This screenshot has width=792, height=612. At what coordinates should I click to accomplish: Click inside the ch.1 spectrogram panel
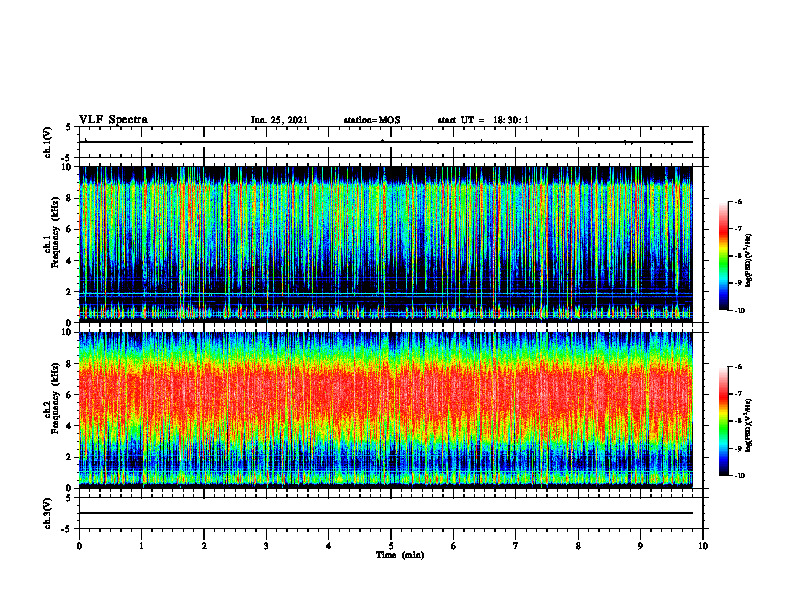click(386, 244)
